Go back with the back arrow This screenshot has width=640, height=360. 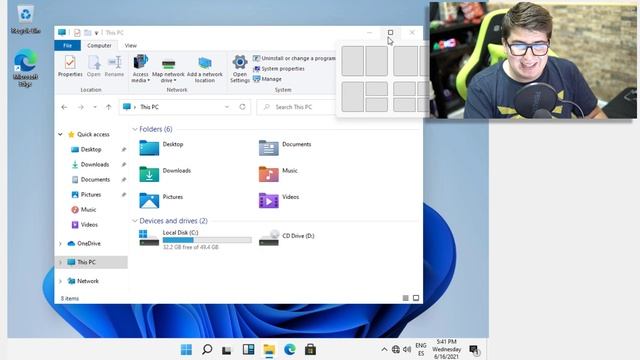click(64, 107)
